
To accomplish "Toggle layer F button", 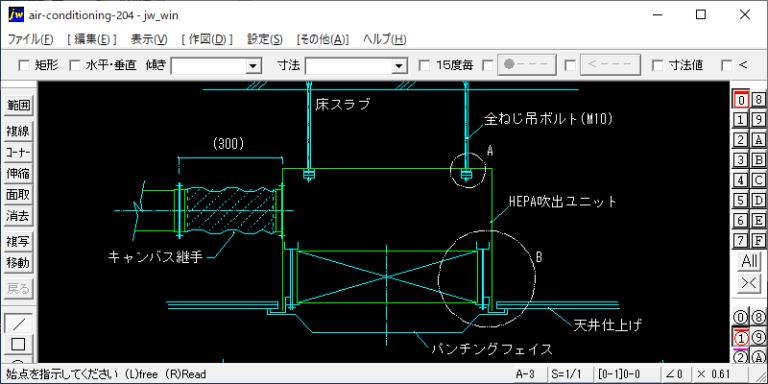I will tap(758, 240).
